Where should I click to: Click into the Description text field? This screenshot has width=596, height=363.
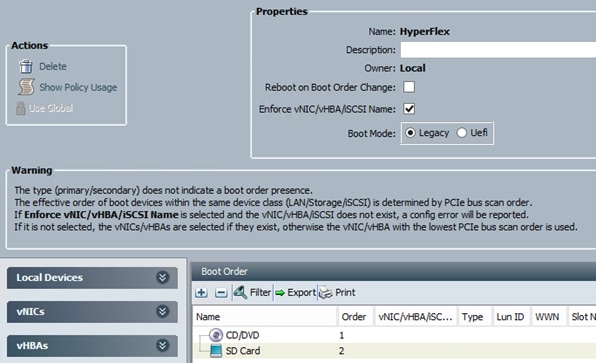(498, 50)
